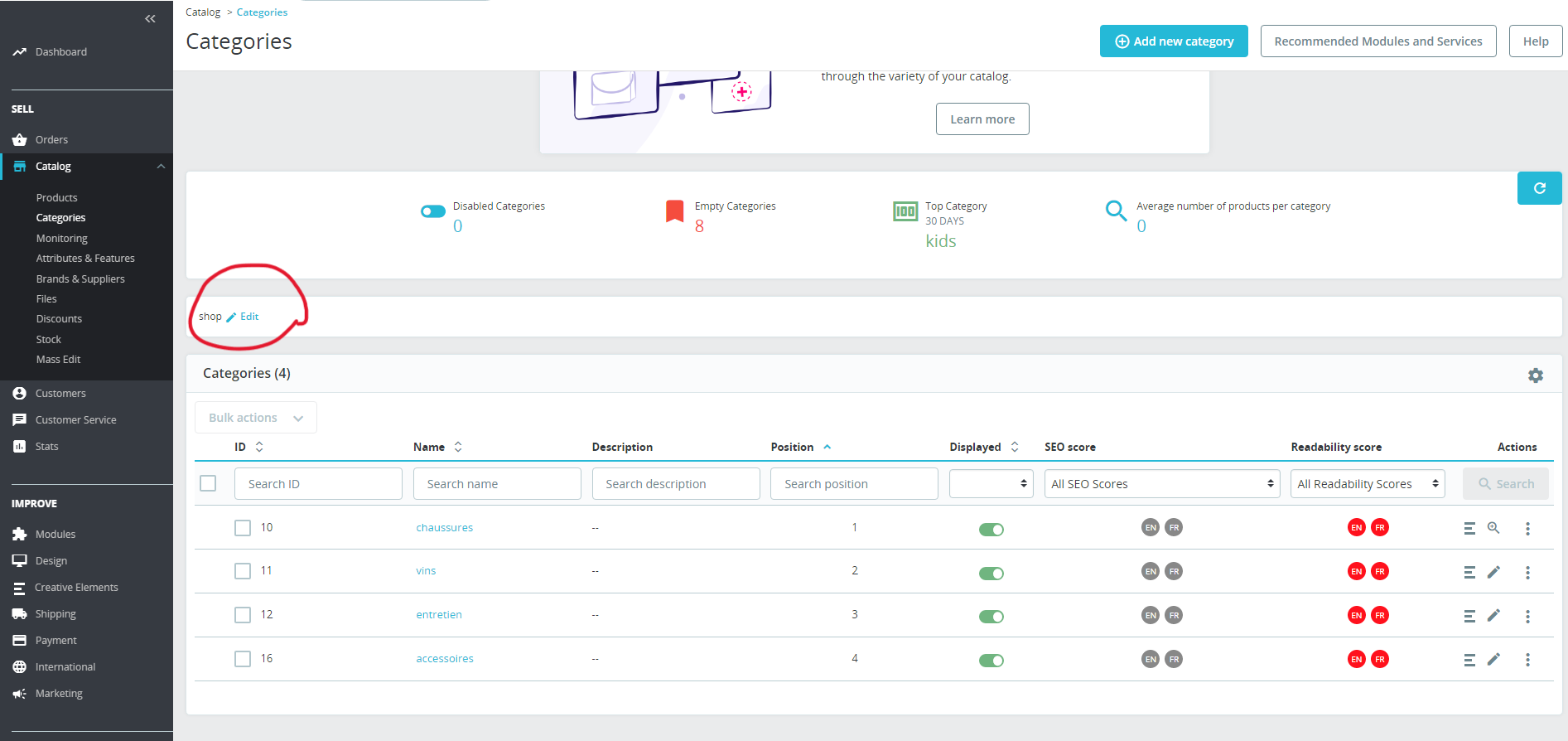Open the Bulk actions dropdown
The width and height of the screenshot is (1568, 741).
point(256,418)
